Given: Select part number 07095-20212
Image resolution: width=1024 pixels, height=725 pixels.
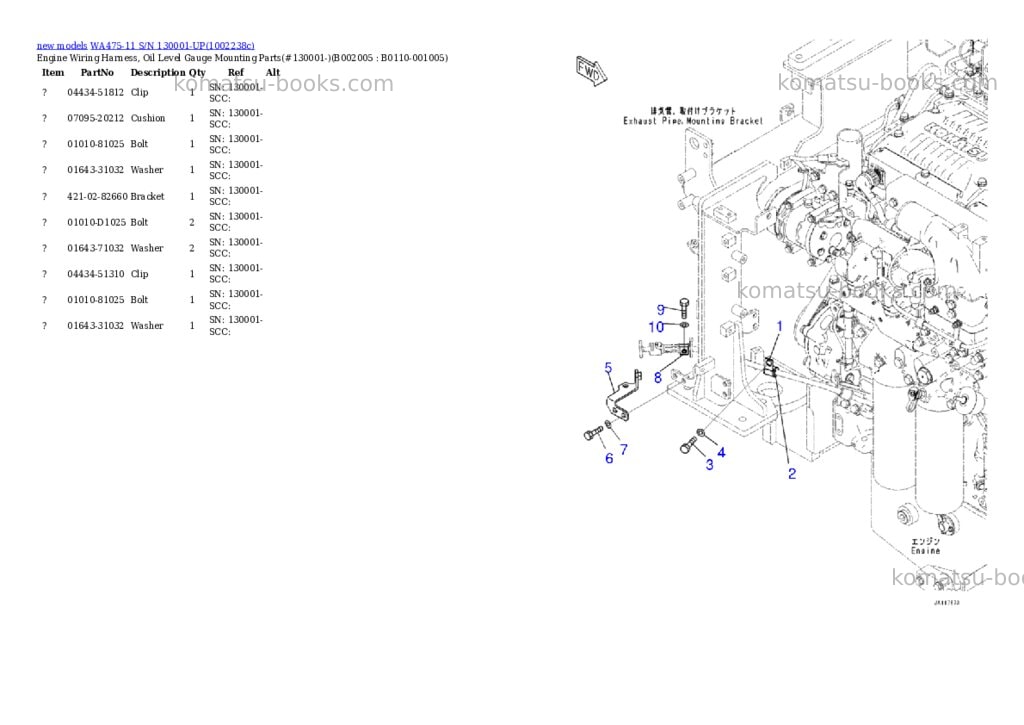Looking at the screenshot, I should [x=95, y=118].
